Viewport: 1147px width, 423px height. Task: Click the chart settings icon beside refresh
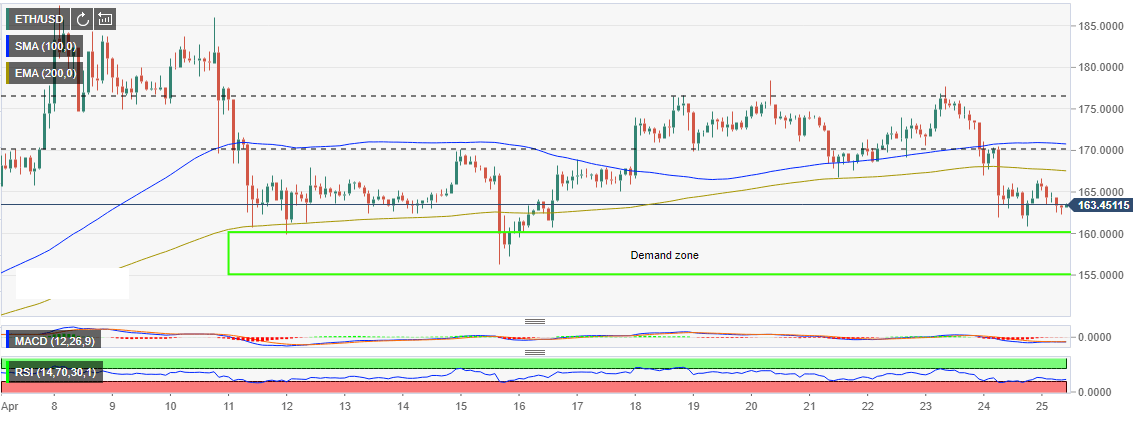point(105,18)
